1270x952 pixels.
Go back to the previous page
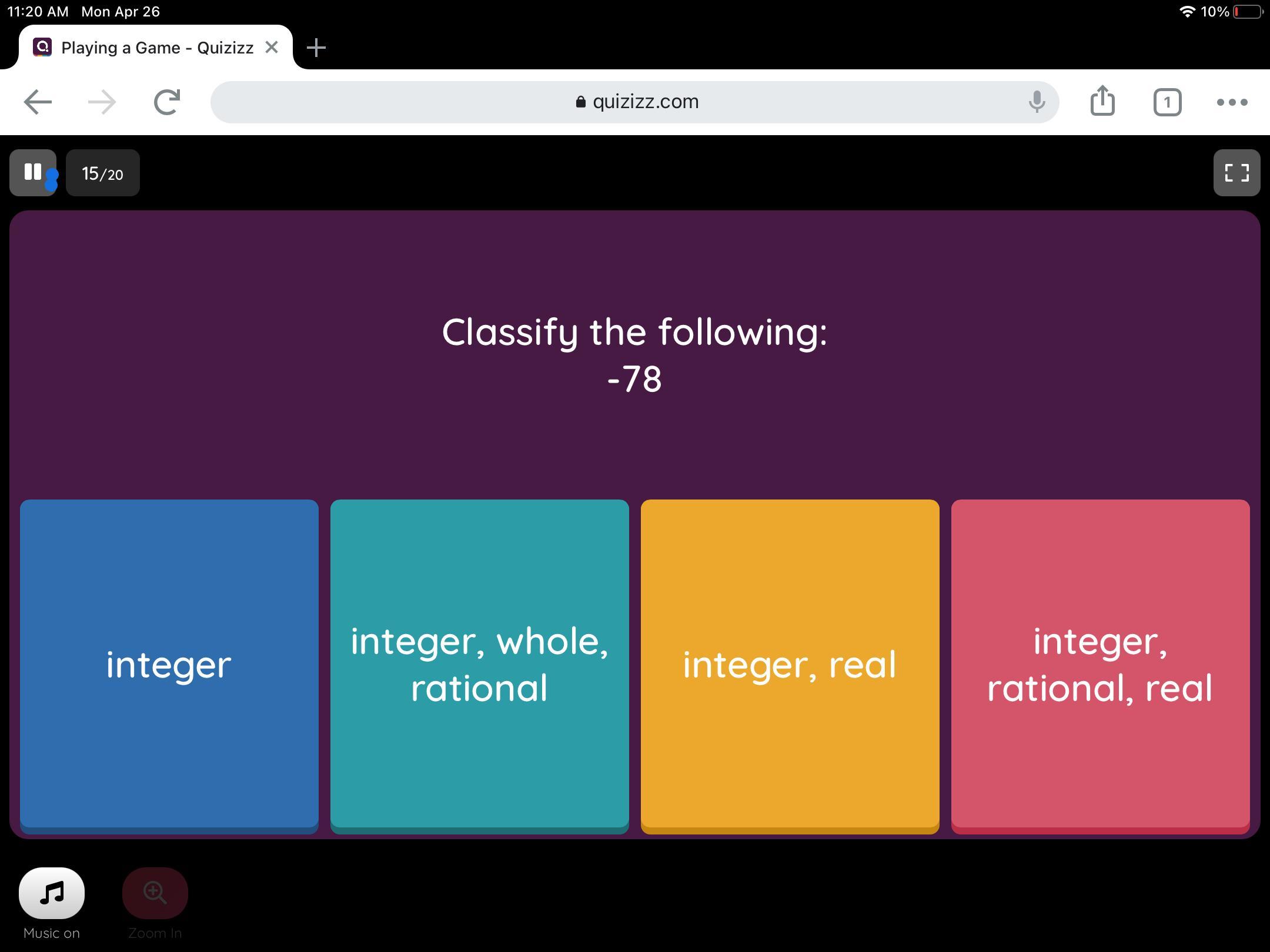point(38,102)
